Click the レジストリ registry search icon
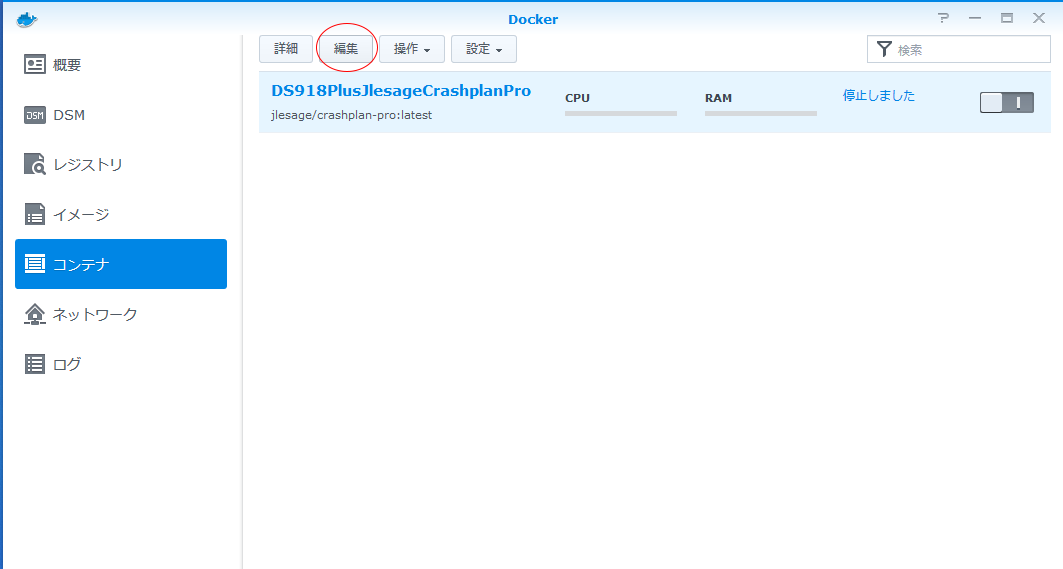 pos(35,164)
